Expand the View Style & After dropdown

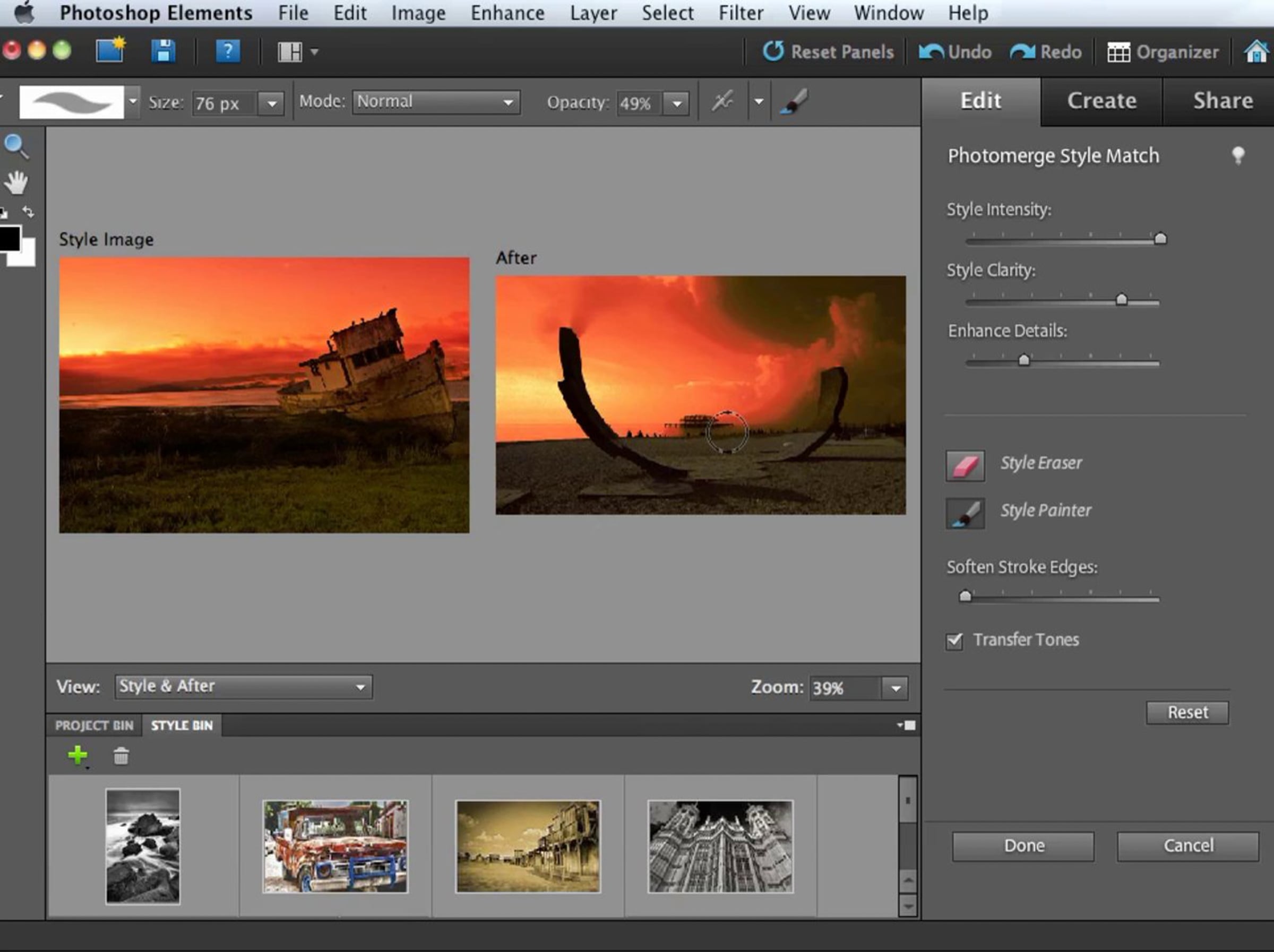(x=243, y=687)
